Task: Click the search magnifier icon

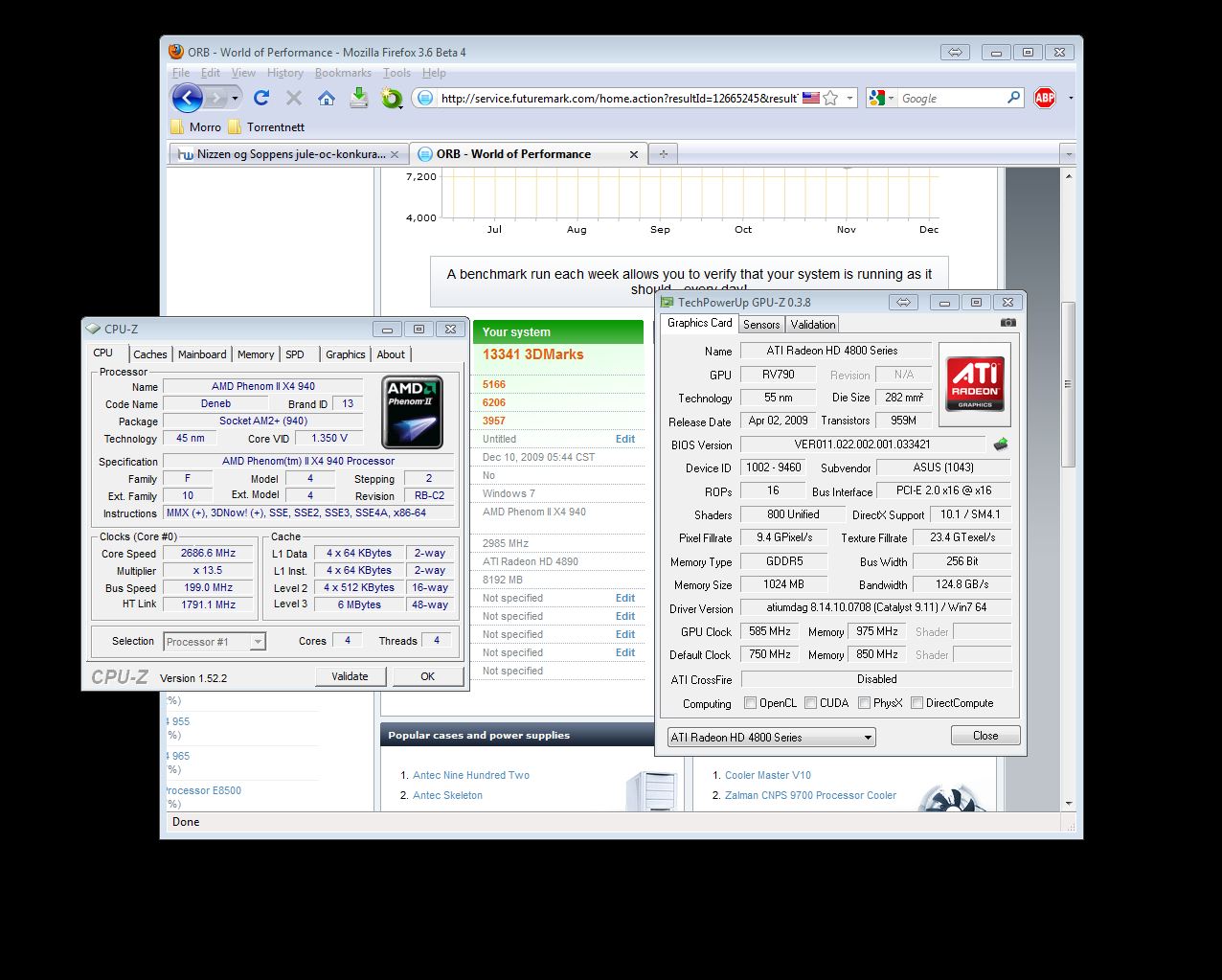Action: tap(1014, 98)
